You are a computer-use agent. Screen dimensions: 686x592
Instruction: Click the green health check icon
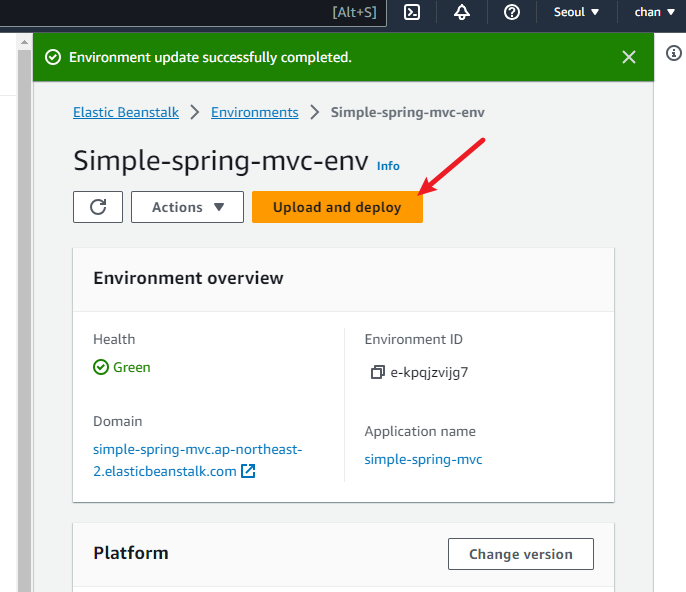(x=101, y=367)
